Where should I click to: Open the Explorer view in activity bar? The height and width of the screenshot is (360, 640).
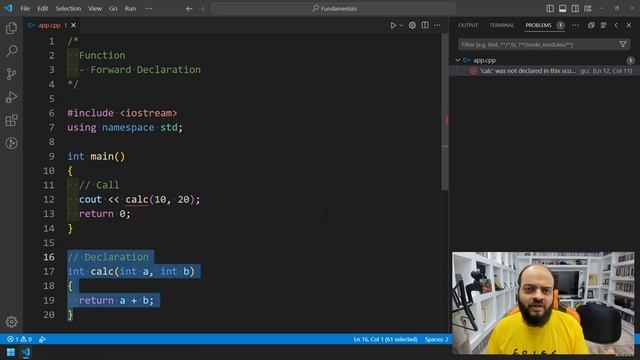tap(11, 28)
